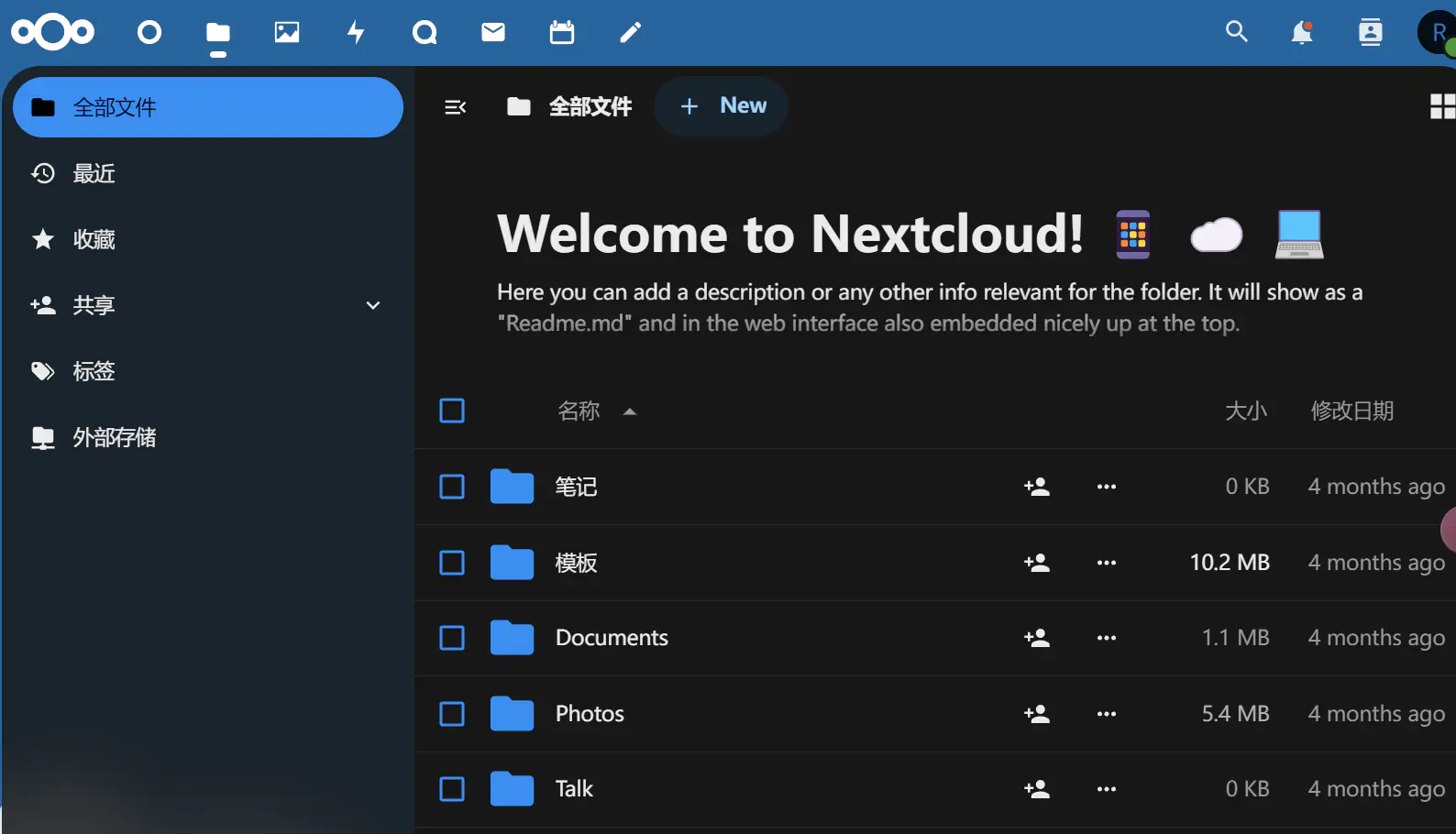Screen dimensions: 1456x834
Task: Expand the 共享 section chevron
Action: (x=373, y=305)
